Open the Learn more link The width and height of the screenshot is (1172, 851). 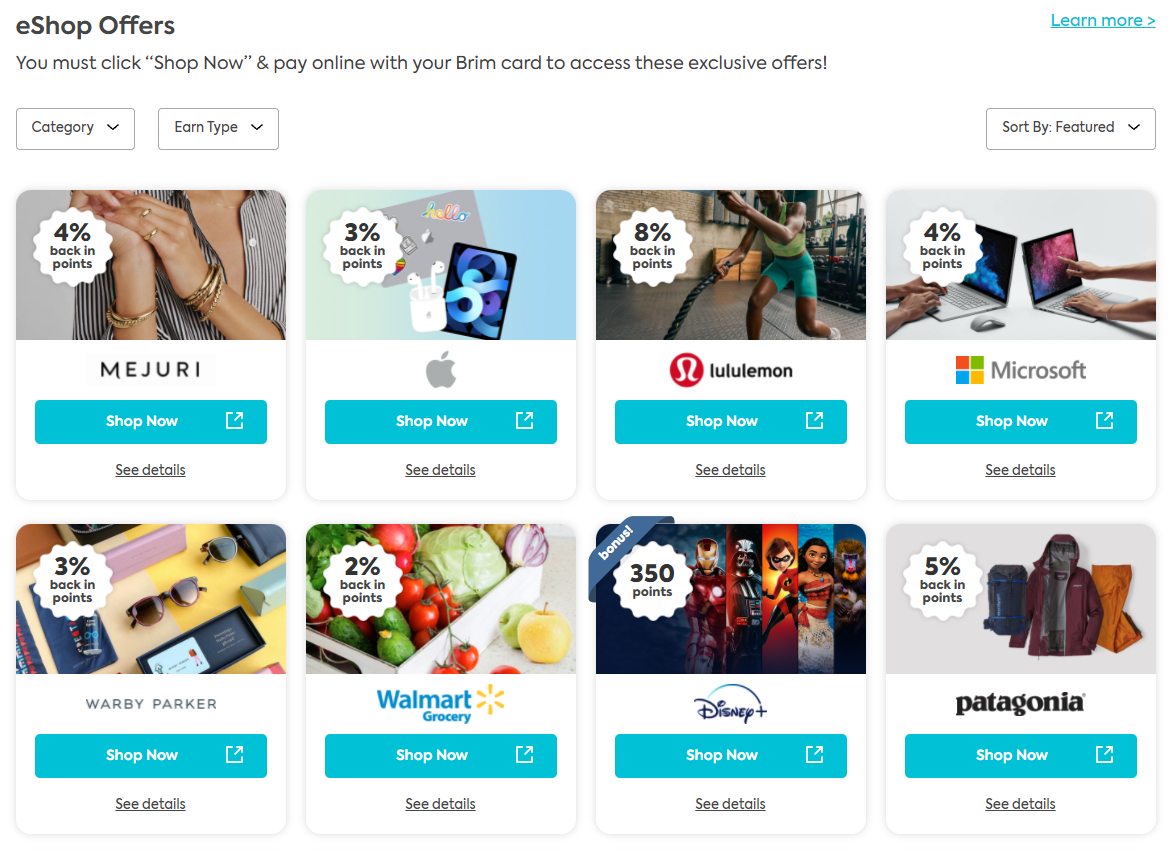tap(1102, 21)
